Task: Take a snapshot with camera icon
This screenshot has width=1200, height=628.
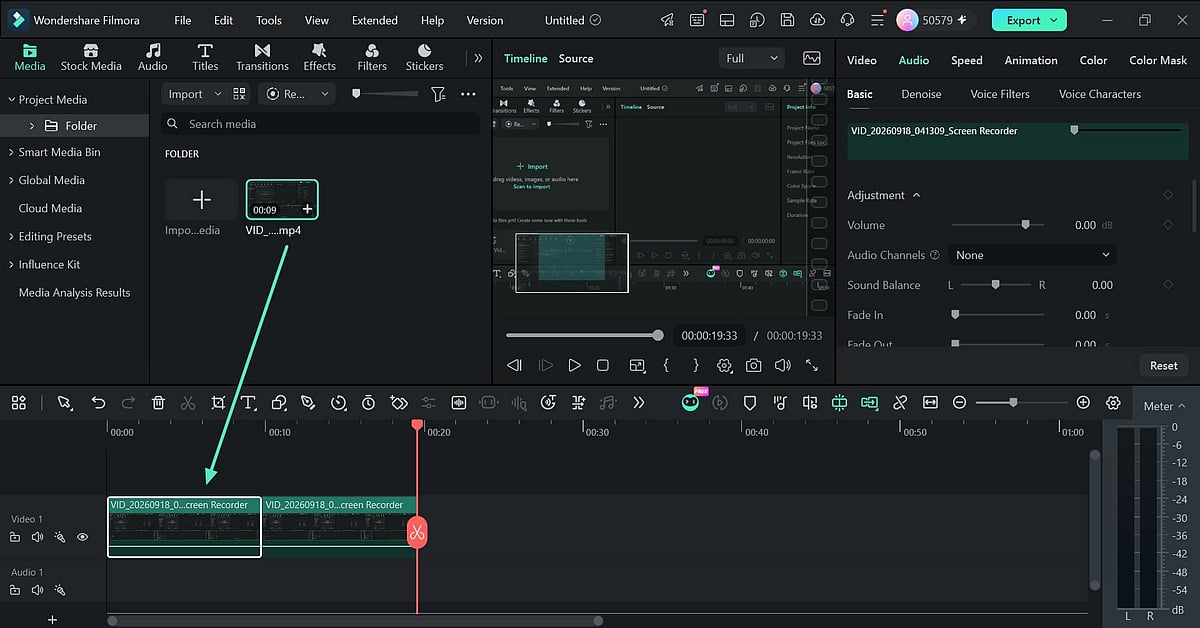Action: pyautogui.click(x=754, y=366)
